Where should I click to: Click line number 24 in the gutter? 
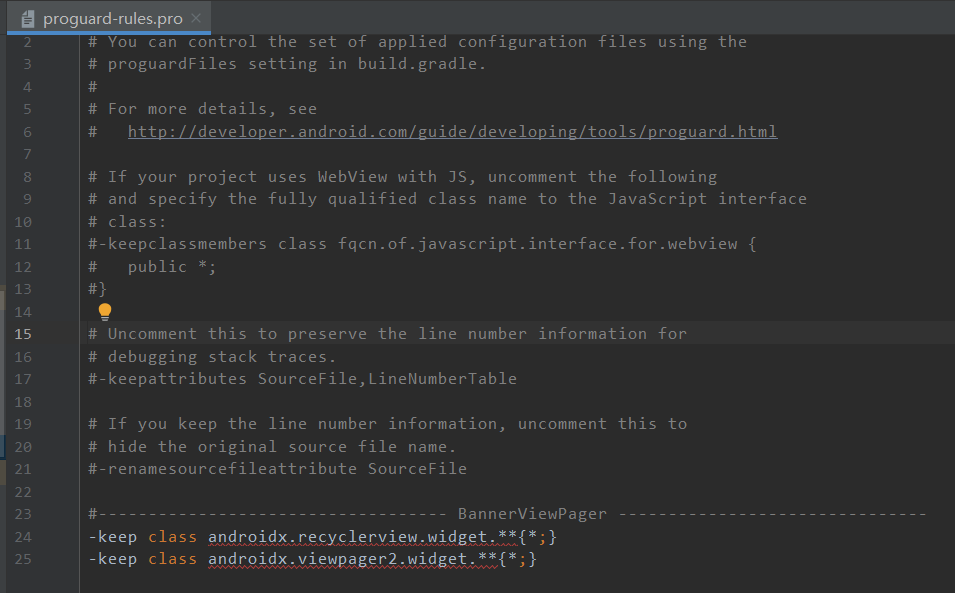click(23, 537)
